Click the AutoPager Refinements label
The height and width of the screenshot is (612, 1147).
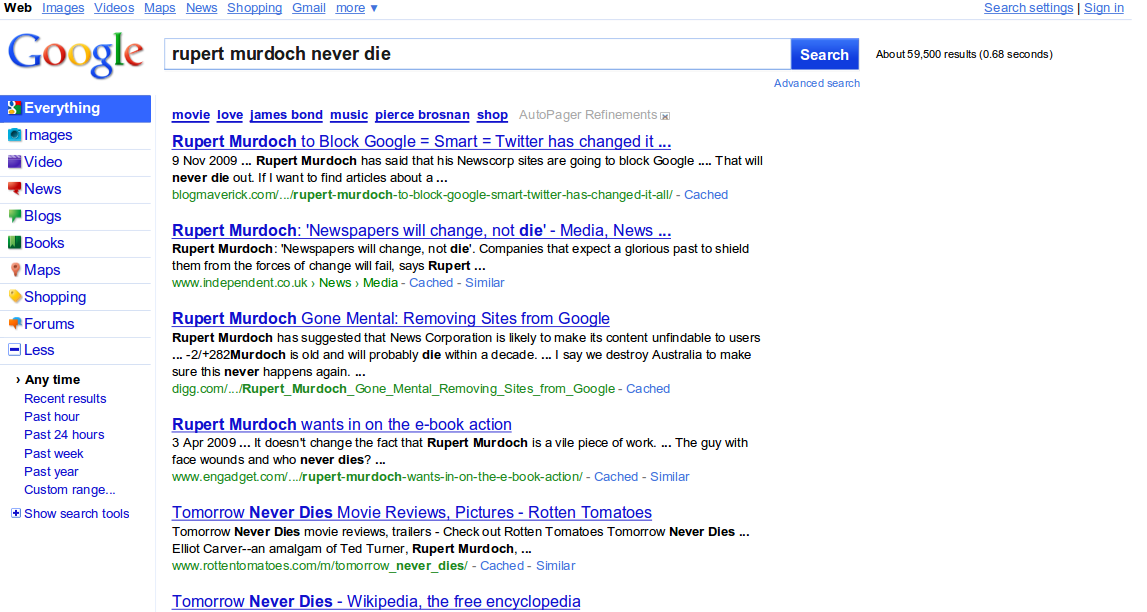(x=587, y=115)
